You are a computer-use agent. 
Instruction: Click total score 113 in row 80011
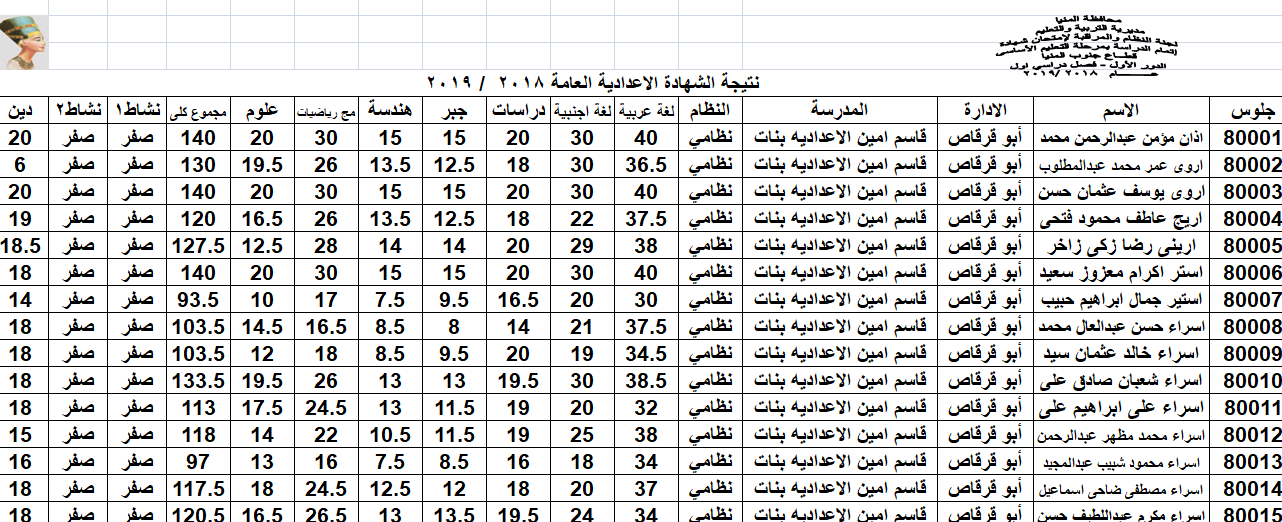point(199,407)
